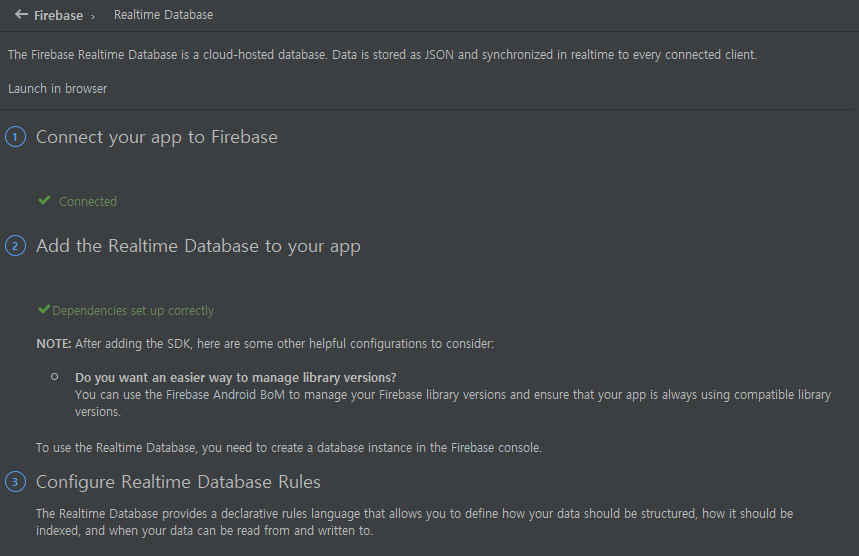Click the breadcrumb chevron after Firebase
Viewport: 859px width, 556px height.
93,17
